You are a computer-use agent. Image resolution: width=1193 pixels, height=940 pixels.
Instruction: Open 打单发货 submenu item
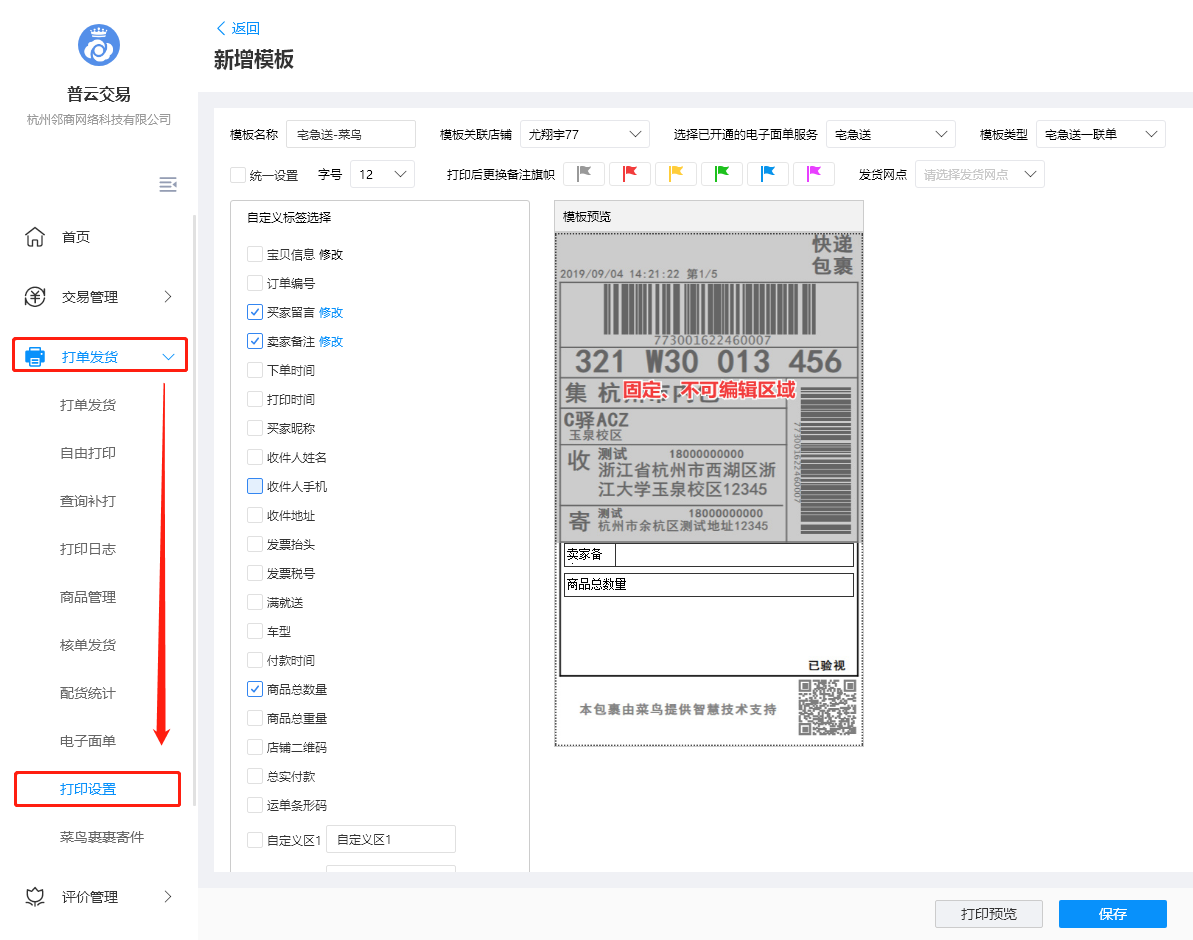88,405
